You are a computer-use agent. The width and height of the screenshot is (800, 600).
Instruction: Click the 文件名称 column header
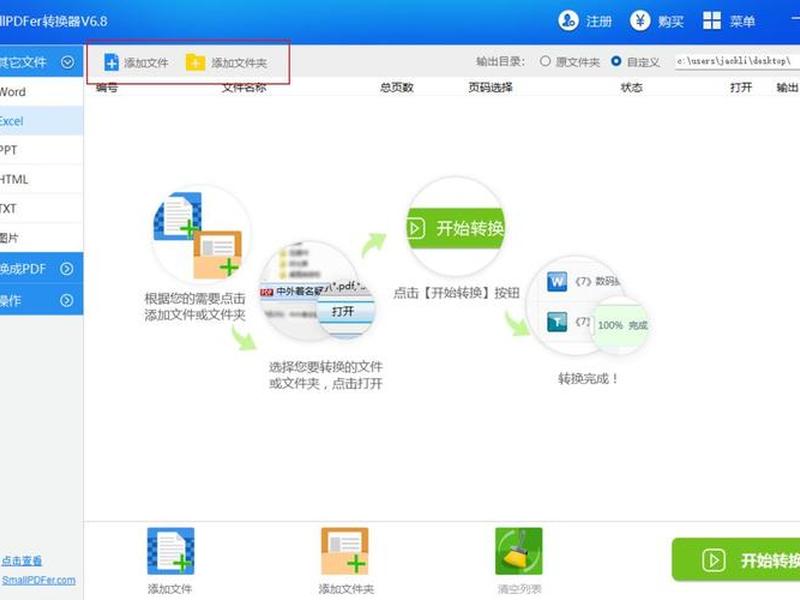coord(244,87)
